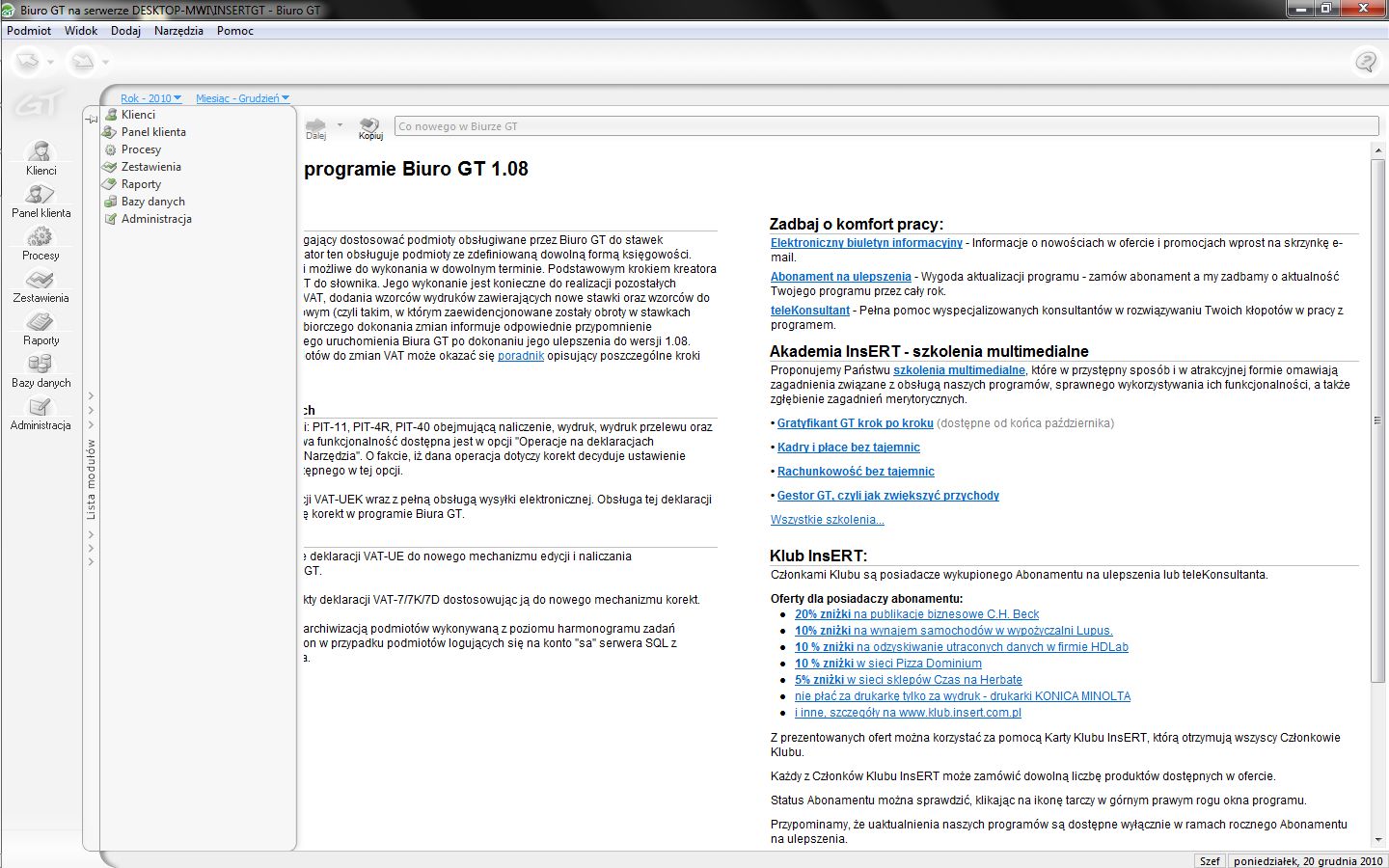Open Rachunkowość bez tajemnic link
Viewport: 1389px width, 868px height.
(856, 472)
